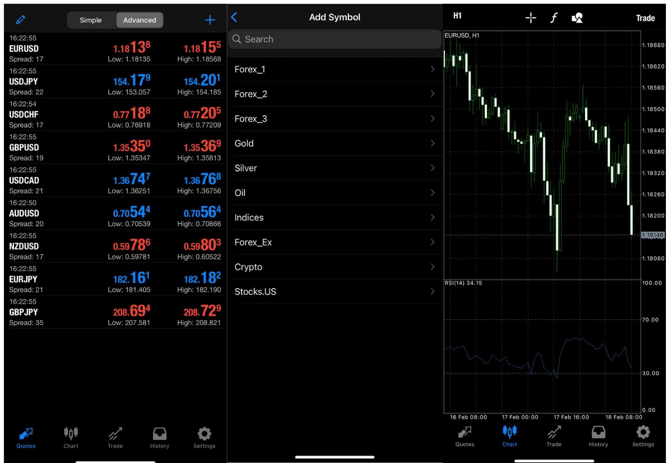Select the GBPJPY quote row
669x463 pixels.
(x=113, y=312)
